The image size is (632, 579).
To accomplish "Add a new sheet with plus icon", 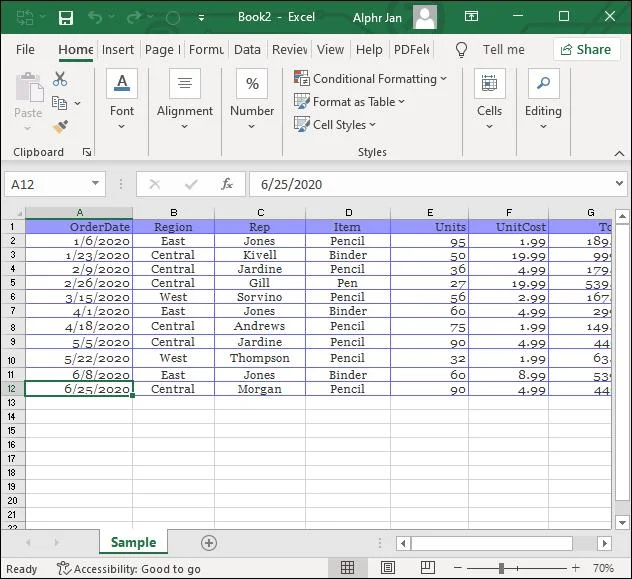I will [209, 543].
